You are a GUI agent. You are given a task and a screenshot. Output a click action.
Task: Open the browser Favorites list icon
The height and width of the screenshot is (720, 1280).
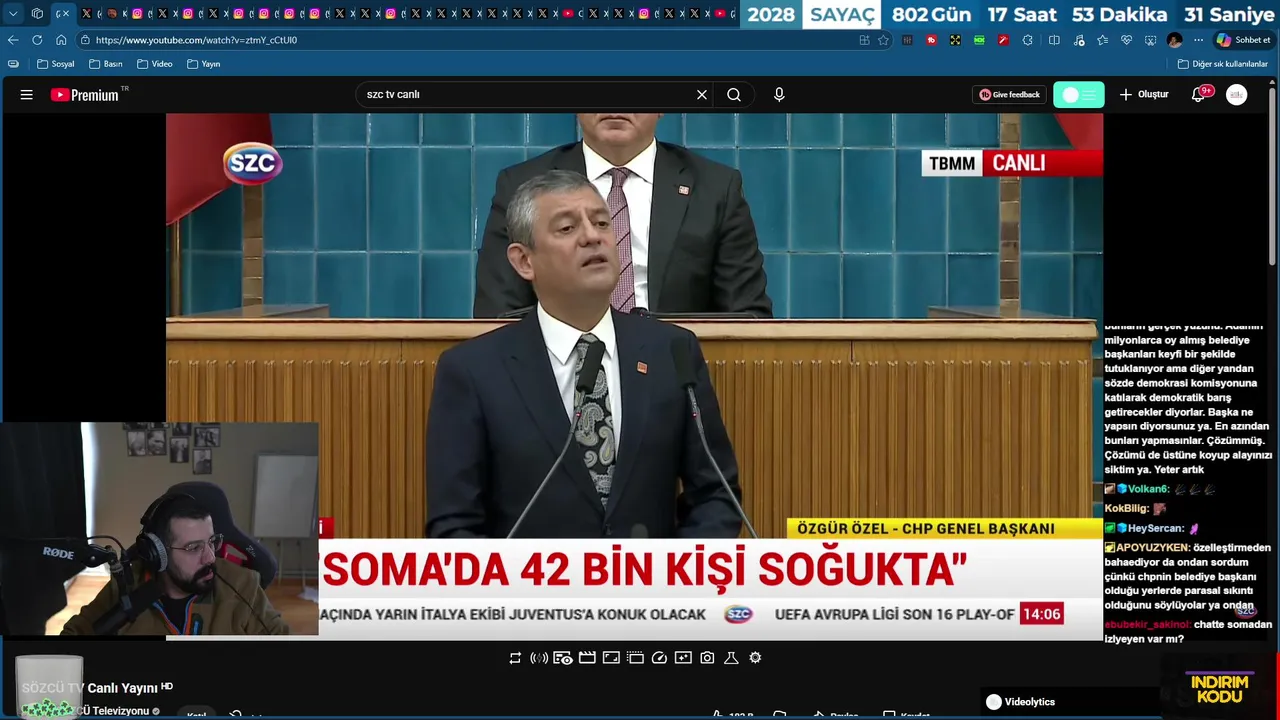pyautogui.click(x=1102, y=40)
